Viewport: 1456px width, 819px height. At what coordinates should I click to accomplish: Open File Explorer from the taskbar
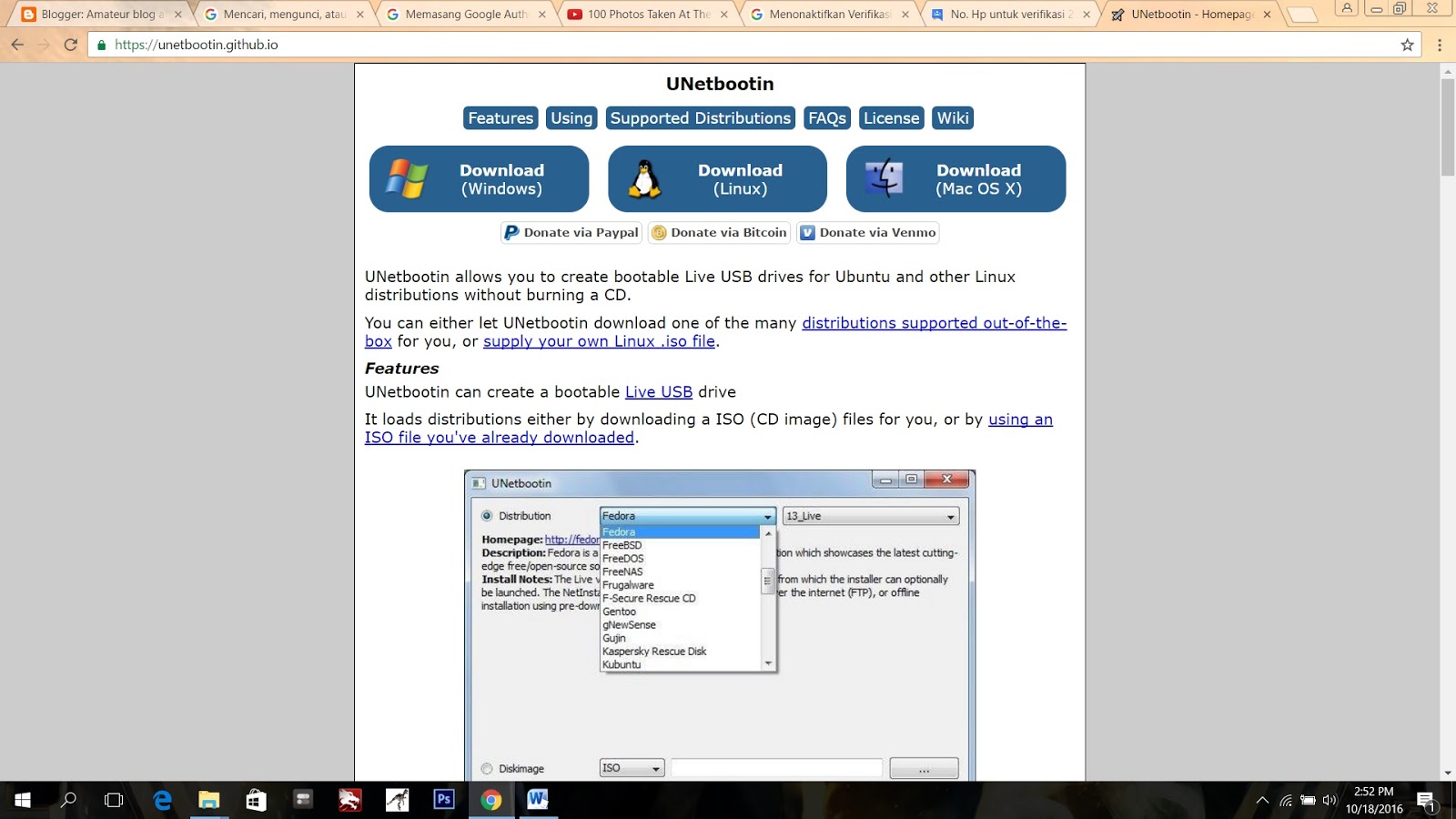pyautogui.click(x=209, y=800)
